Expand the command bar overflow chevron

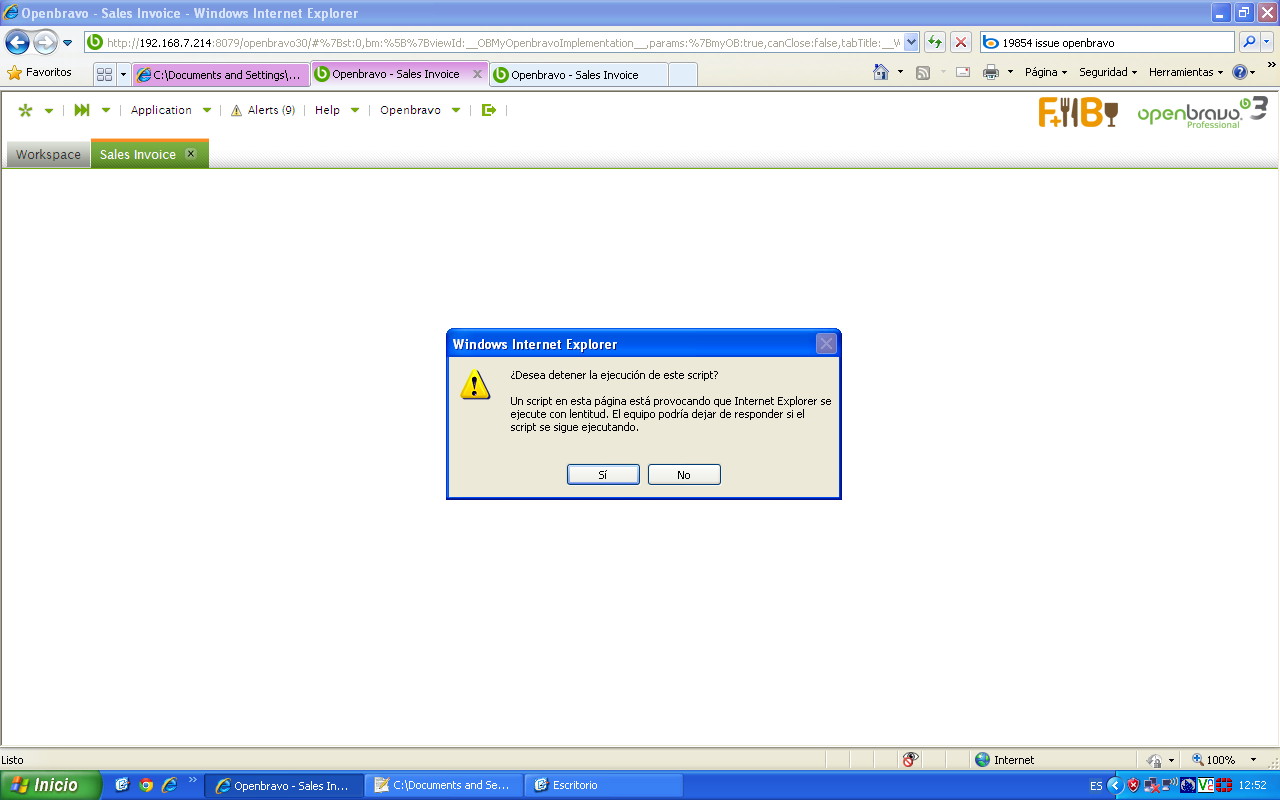[1271, 66]
